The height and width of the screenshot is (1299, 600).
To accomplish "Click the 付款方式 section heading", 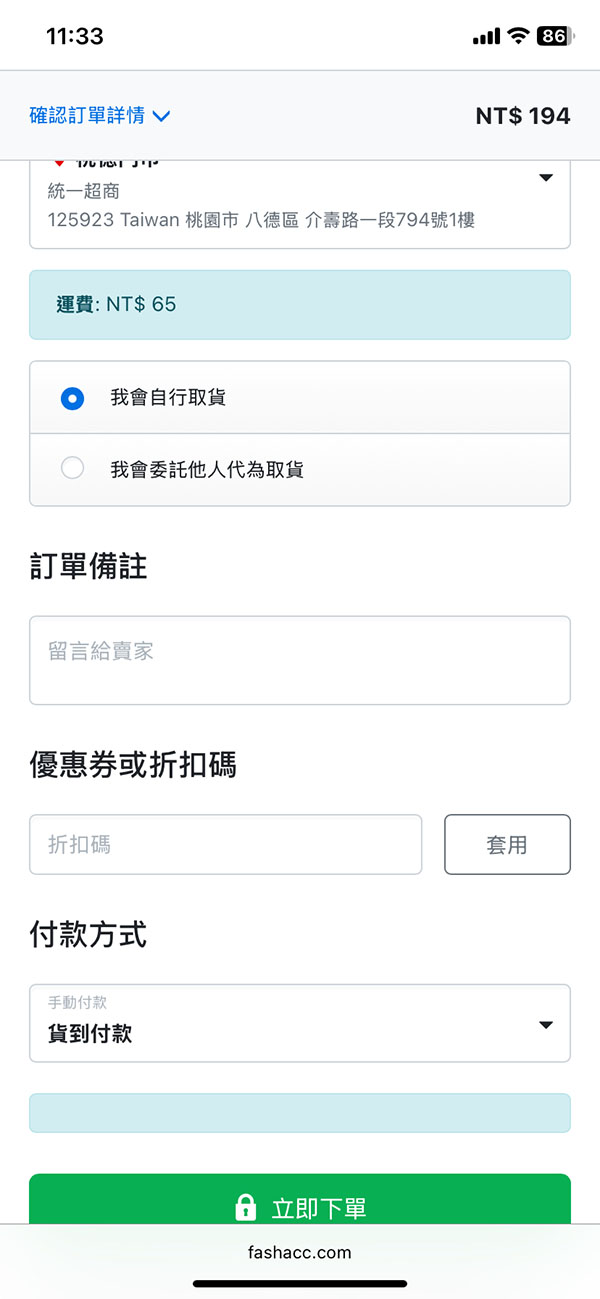I will (88, 935).
